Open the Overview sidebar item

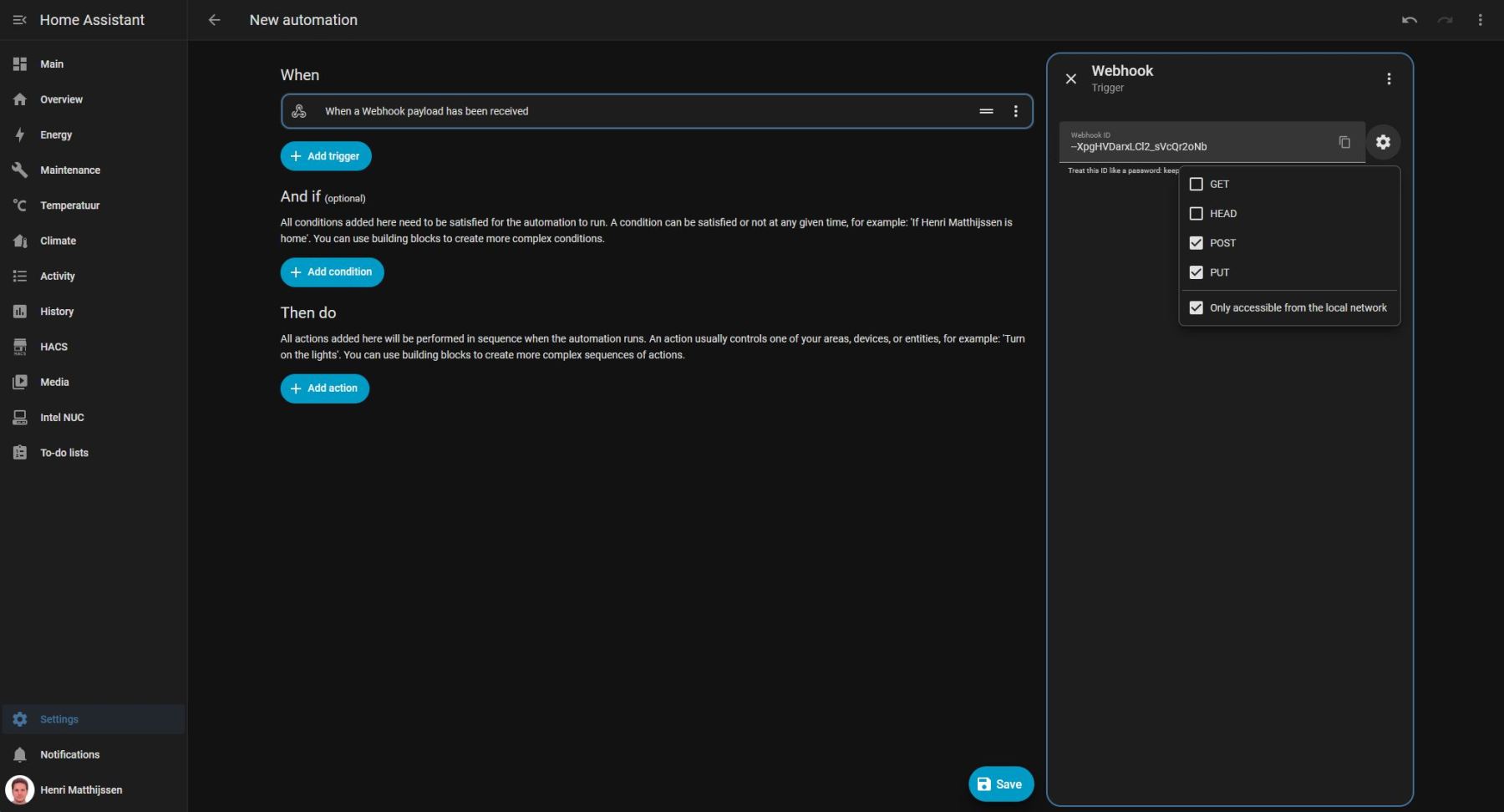coord(93,99)
